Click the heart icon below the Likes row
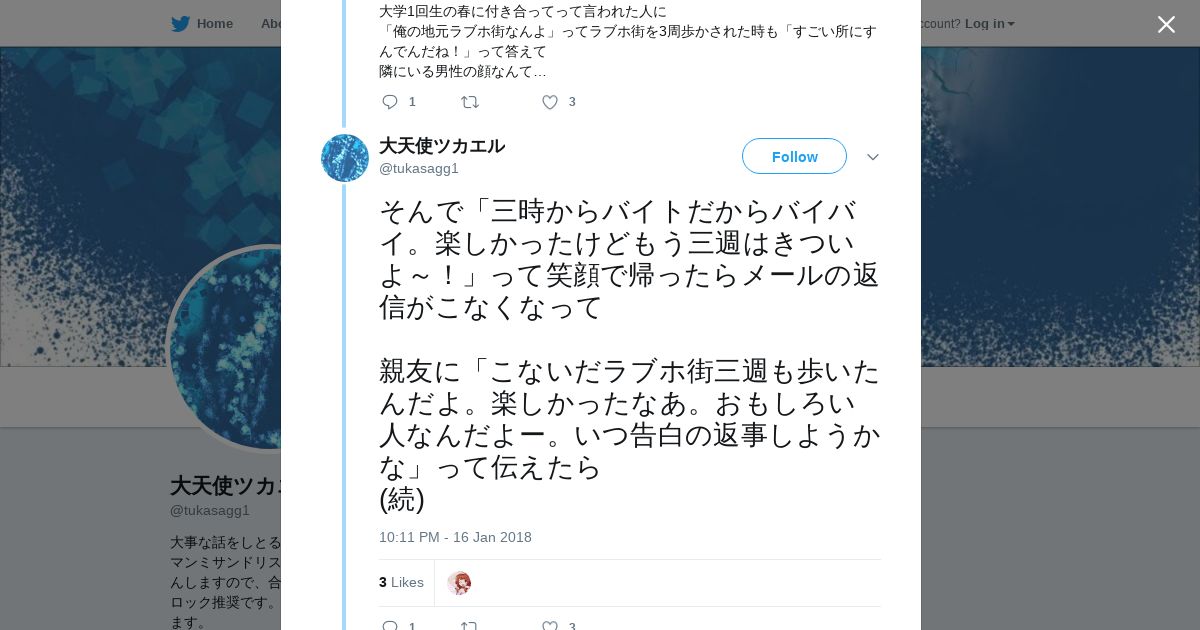Screen dimensions: 1200x630 coord(549,626)
